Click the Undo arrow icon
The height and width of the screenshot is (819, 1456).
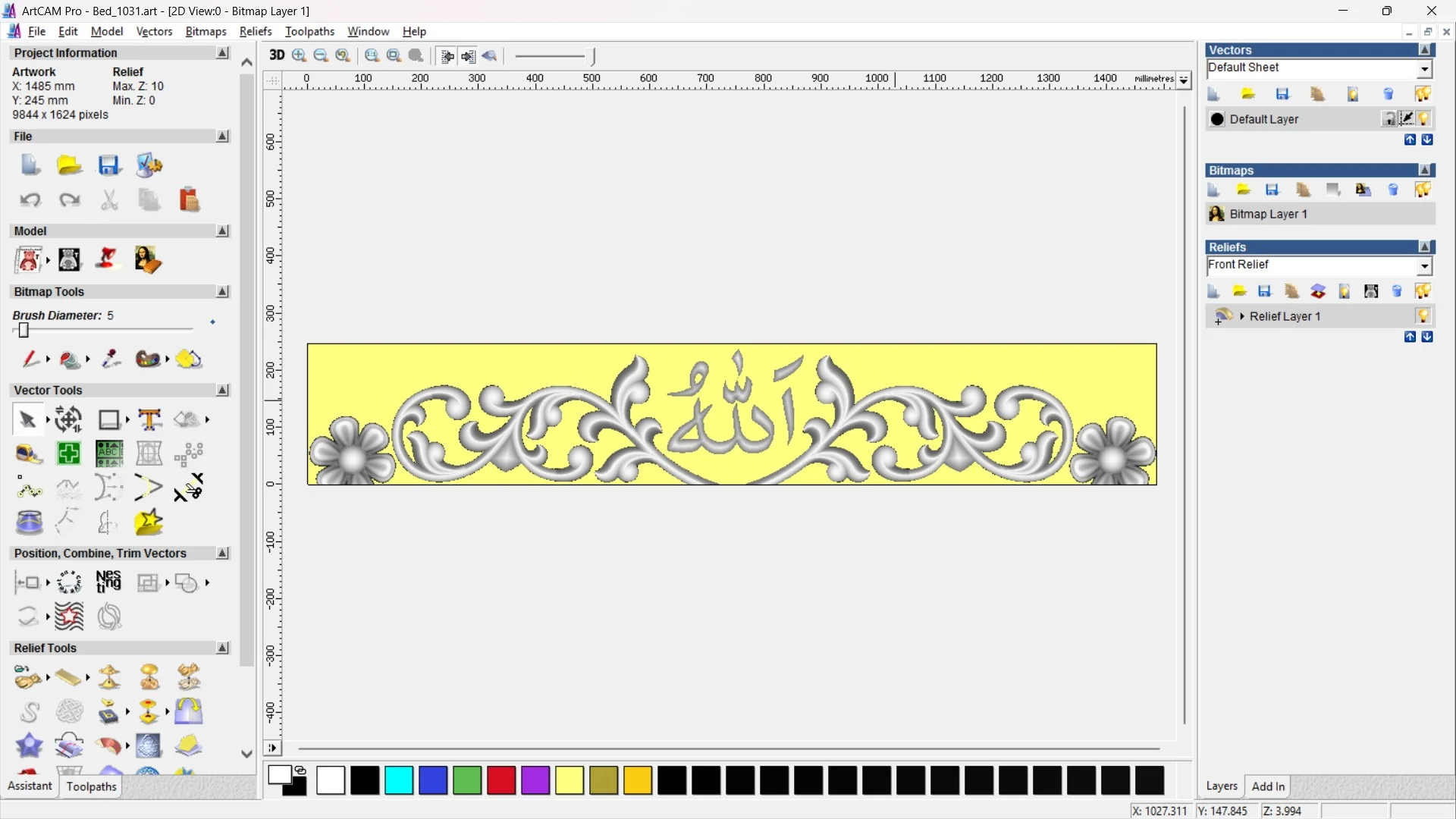[30, 199]
